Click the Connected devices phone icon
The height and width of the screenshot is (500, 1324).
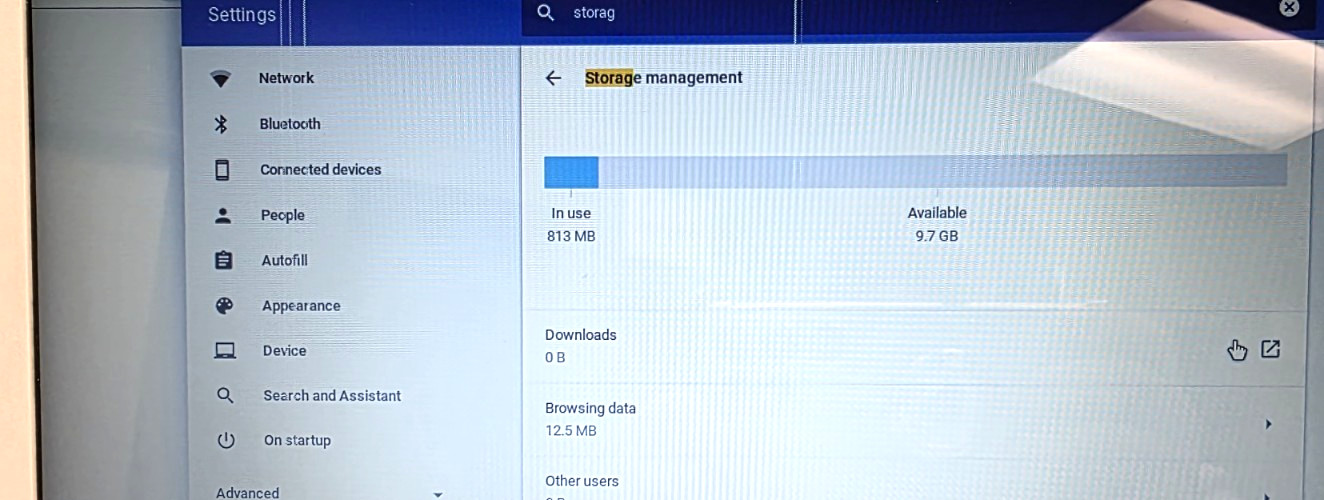pos(222,170)
